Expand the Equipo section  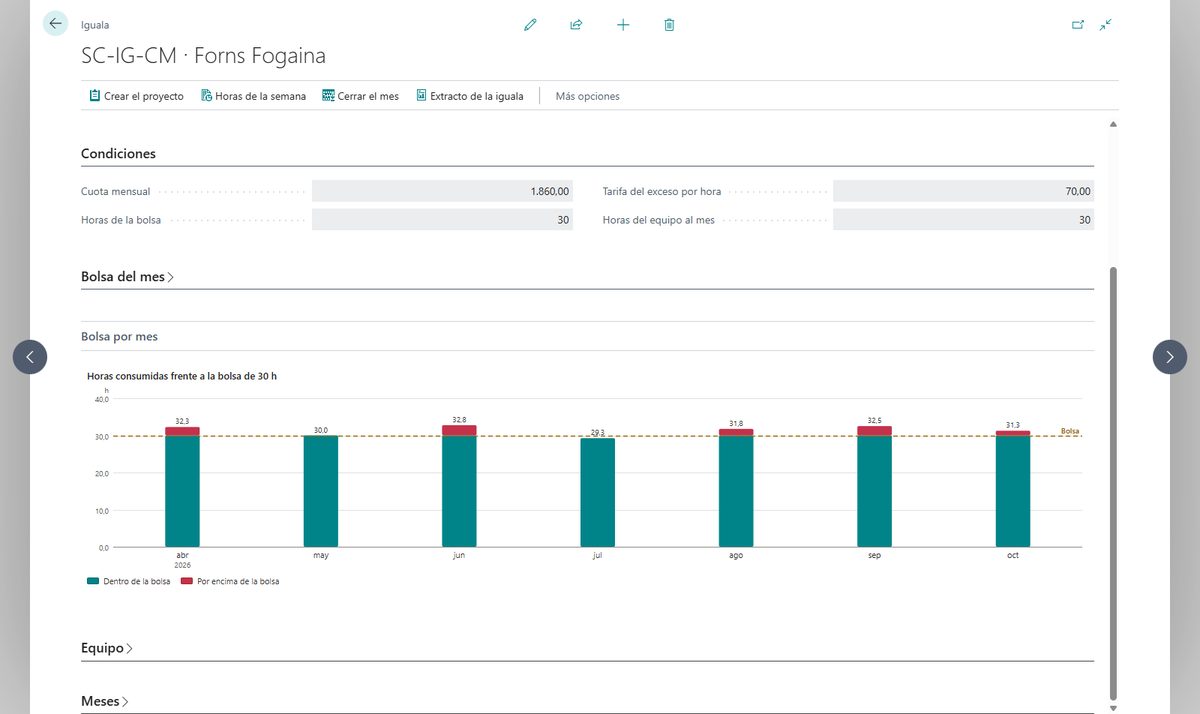(107, 648)
